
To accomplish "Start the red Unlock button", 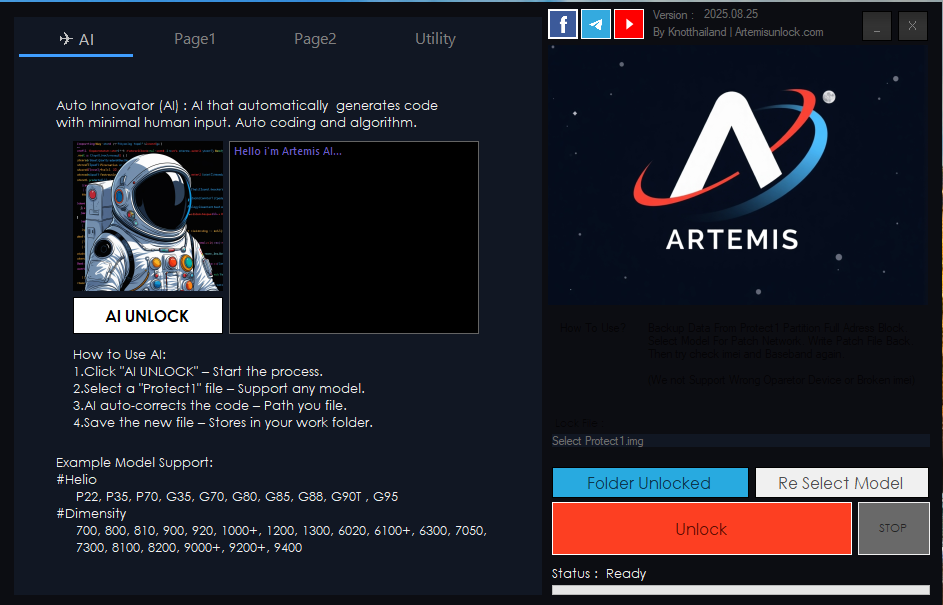I will 701,529.
